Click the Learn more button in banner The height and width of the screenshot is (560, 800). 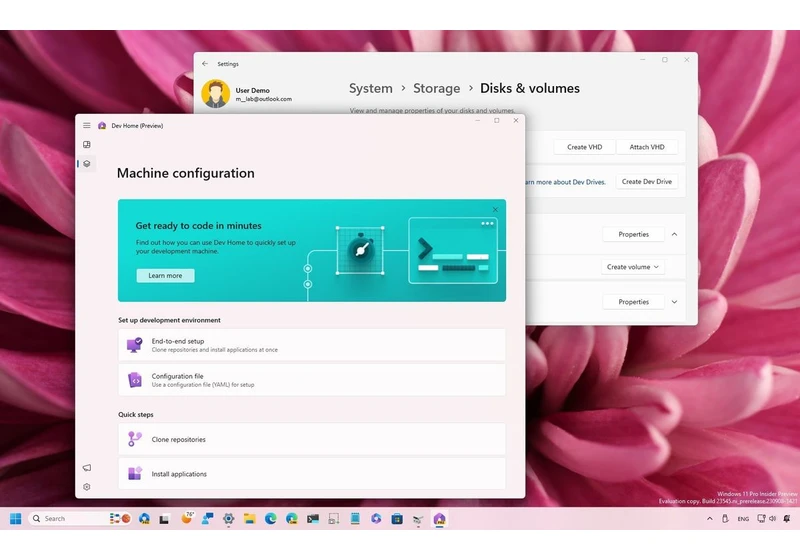[x=165, y=275]
